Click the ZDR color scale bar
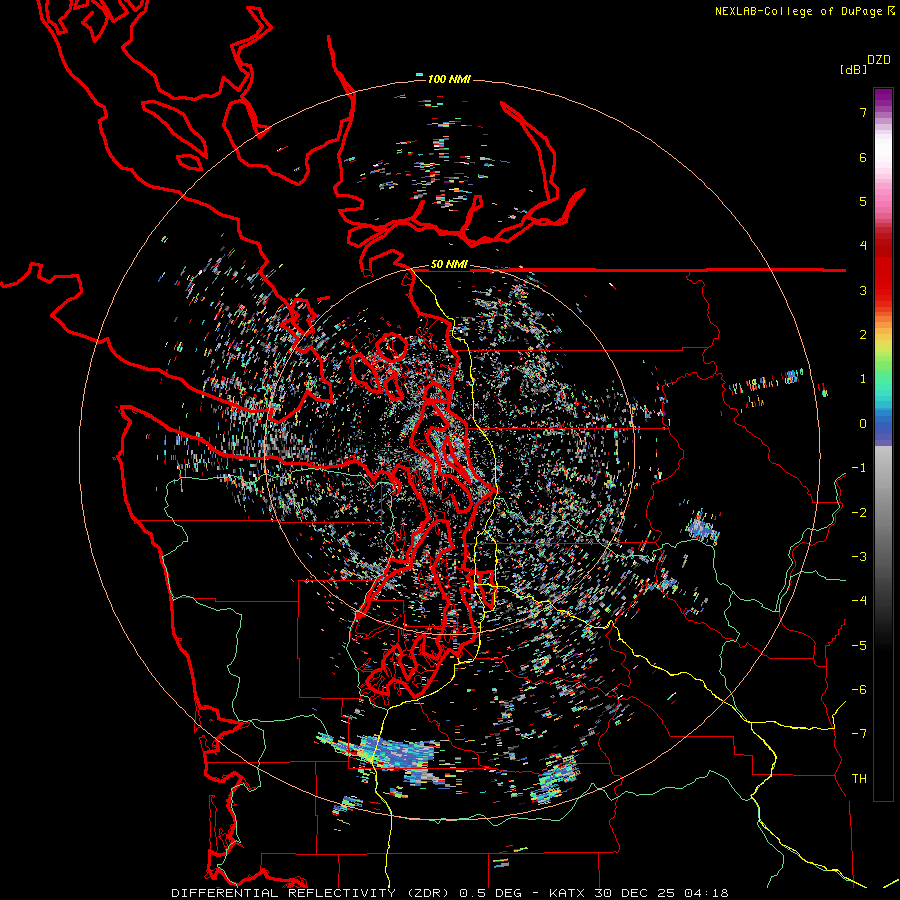 (883, 444)
